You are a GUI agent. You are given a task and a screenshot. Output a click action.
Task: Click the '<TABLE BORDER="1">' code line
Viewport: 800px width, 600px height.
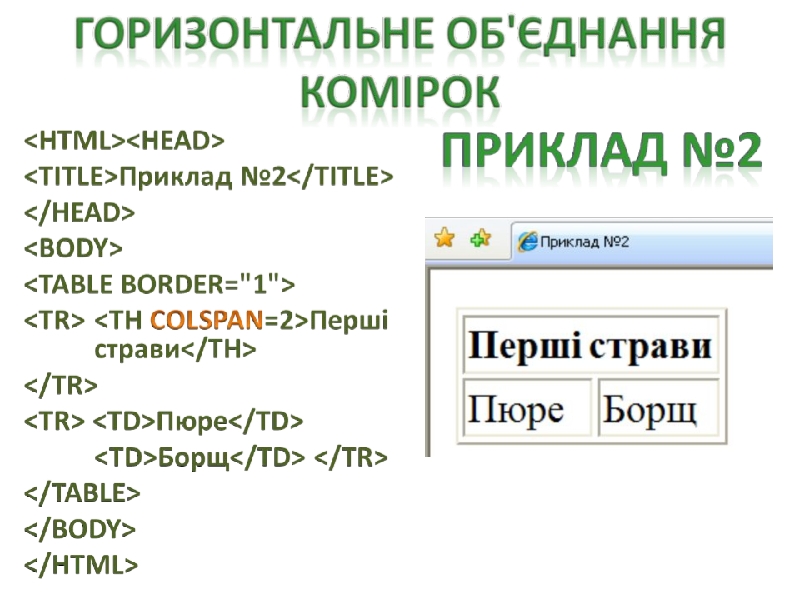tap(160, 284)
